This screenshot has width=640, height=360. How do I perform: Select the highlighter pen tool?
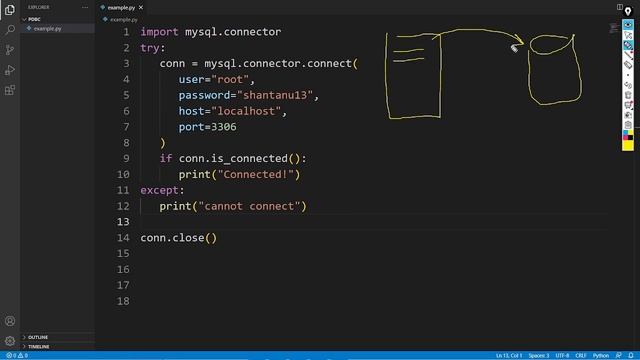pyautogui.click(x=628, y=45)
